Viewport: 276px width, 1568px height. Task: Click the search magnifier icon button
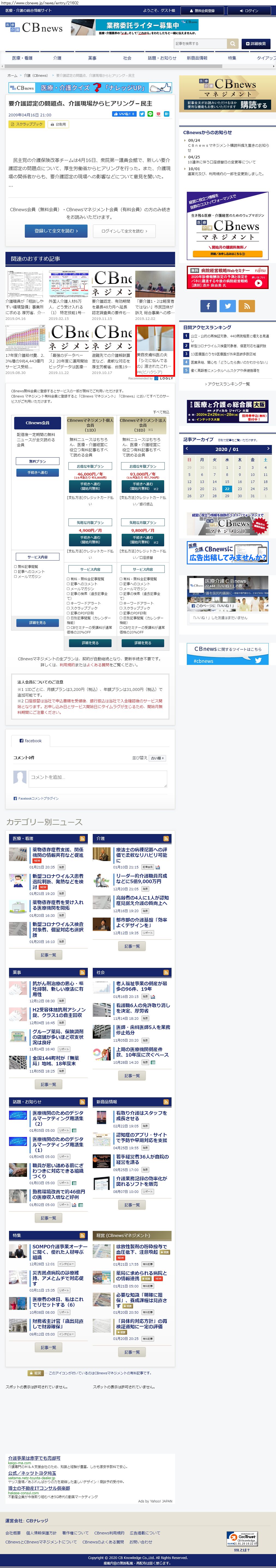pyautogui.click(x=232, y=44)
